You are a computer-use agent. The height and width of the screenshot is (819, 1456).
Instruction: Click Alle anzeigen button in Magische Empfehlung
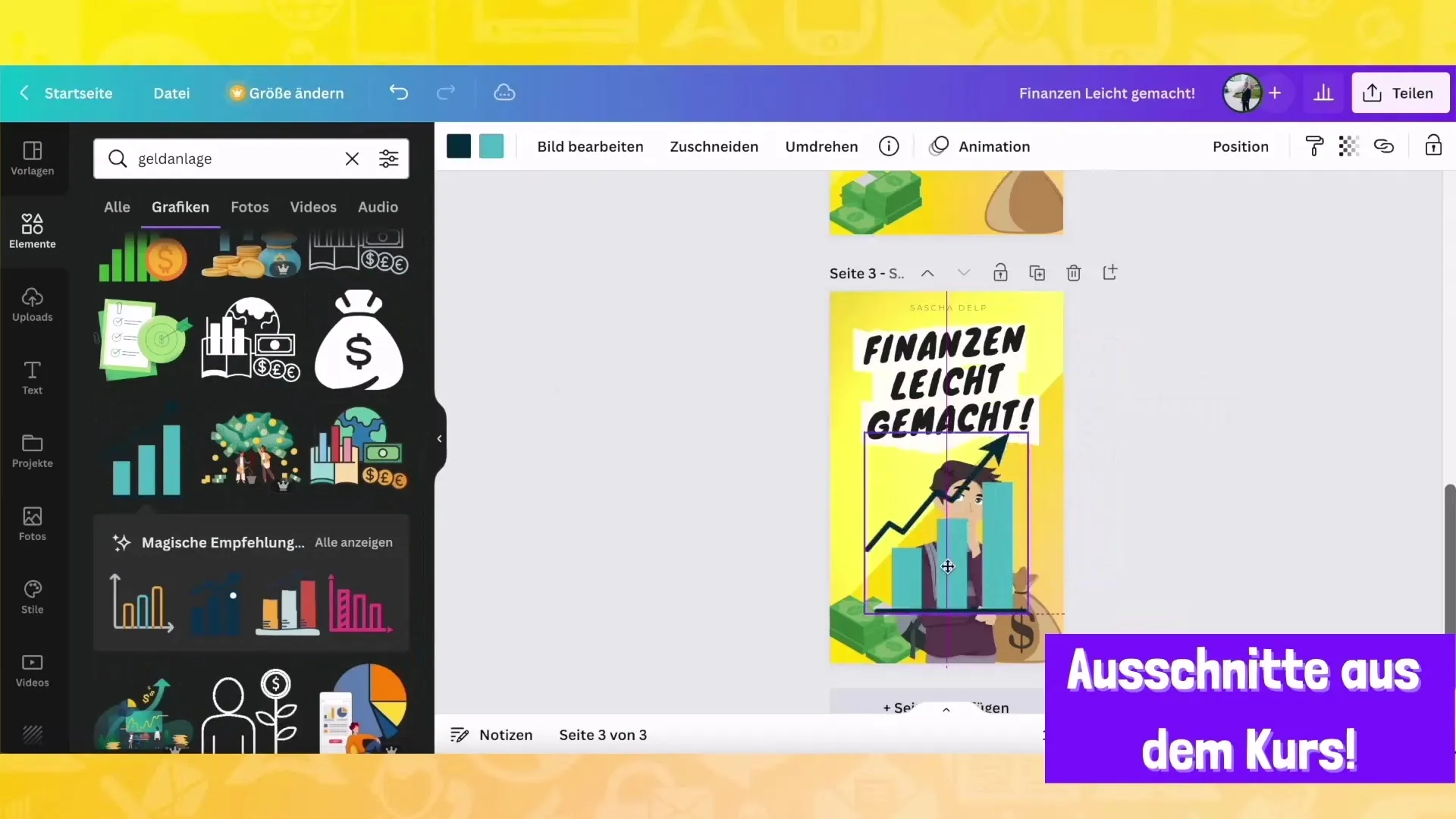tap(354, 542)
